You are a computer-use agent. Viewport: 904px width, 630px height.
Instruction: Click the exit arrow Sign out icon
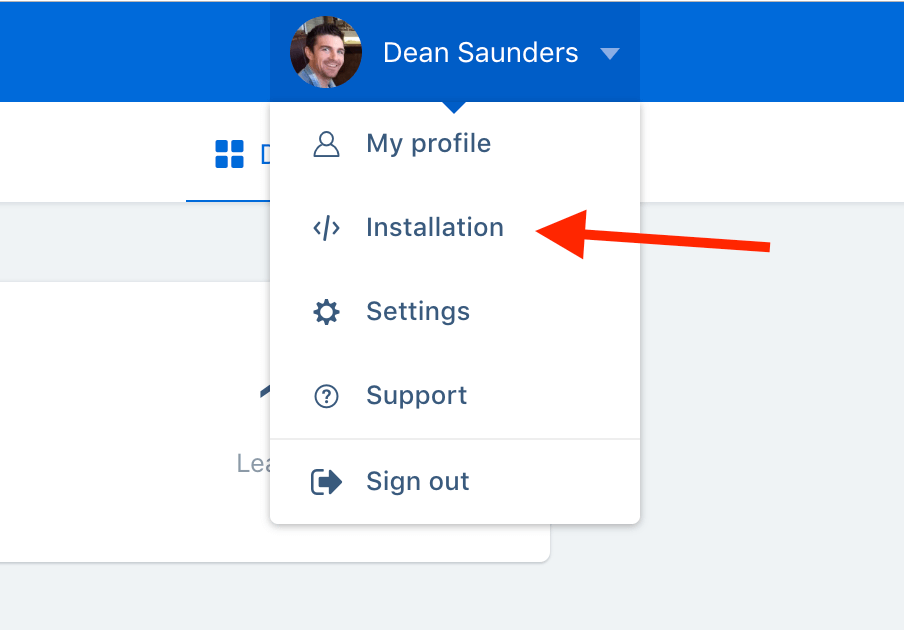click(x=326, y=482)
